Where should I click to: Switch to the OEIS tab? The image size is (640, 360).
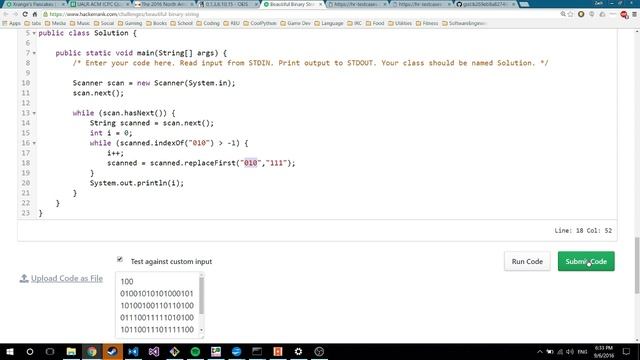point(229,4)
